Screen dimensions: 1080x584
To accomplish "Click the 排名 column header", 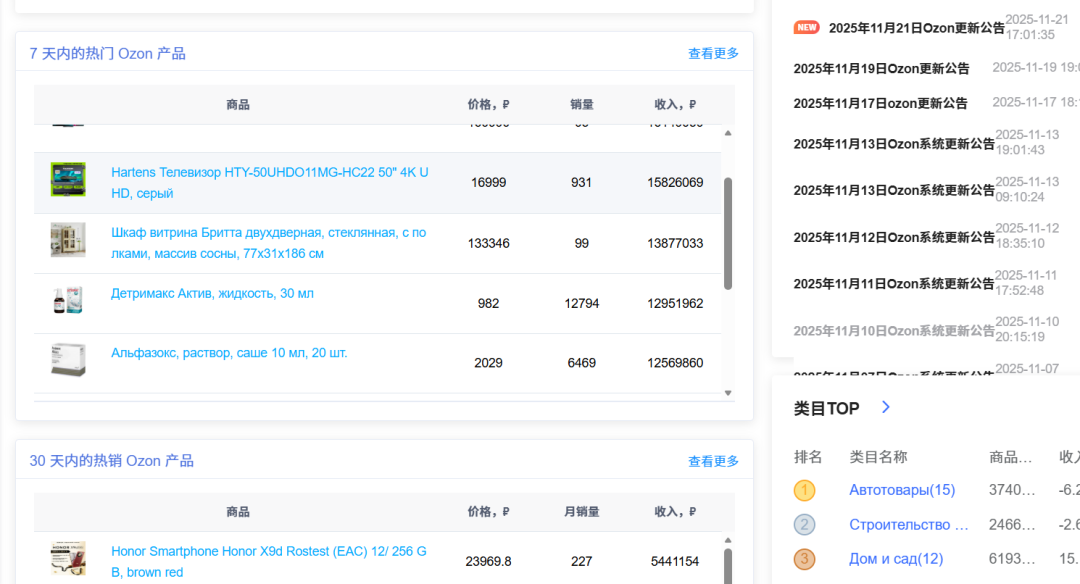I will click(808, 457).
